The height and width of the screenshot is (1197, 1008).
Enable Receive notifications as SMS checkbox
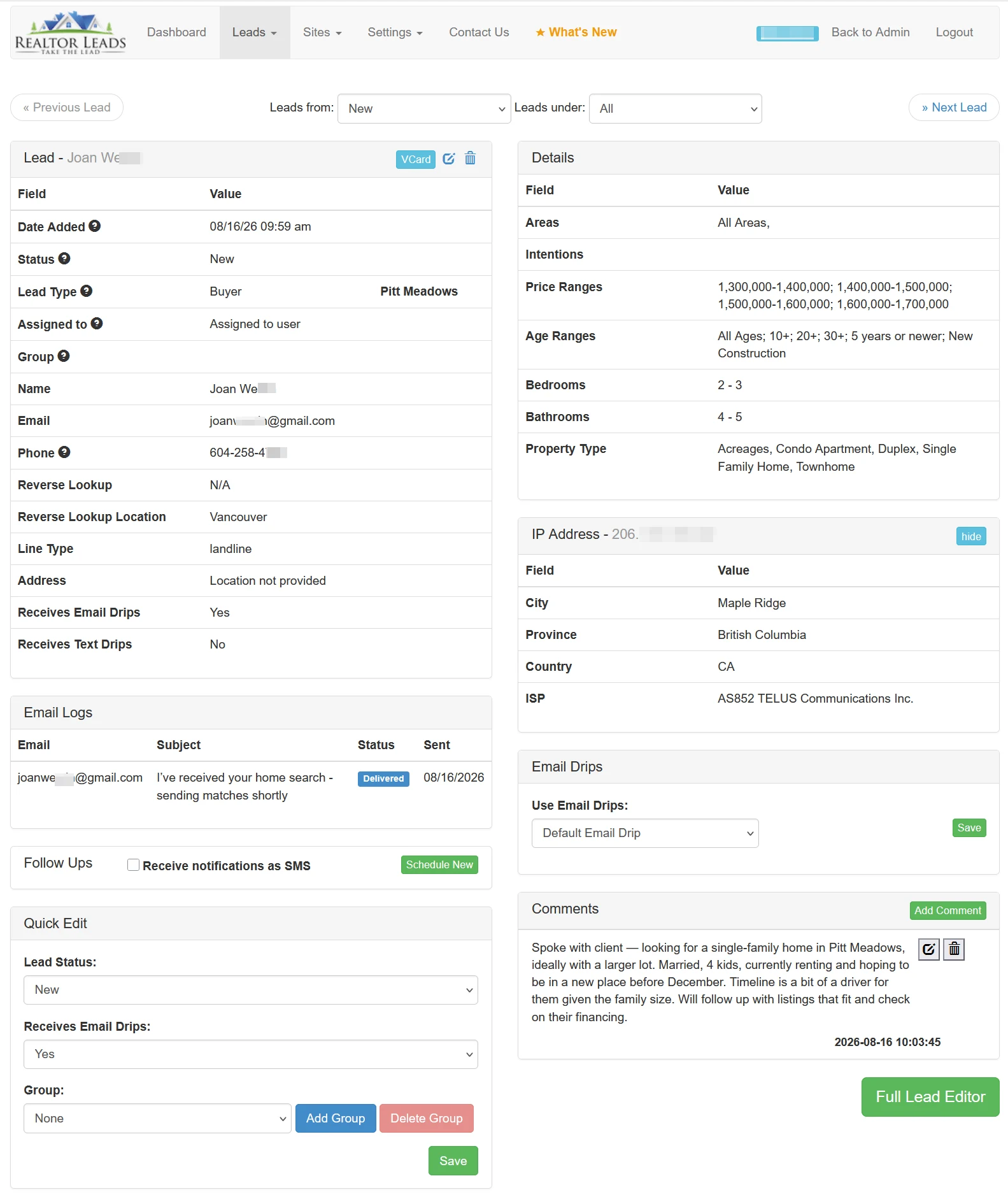pos(133,865)
